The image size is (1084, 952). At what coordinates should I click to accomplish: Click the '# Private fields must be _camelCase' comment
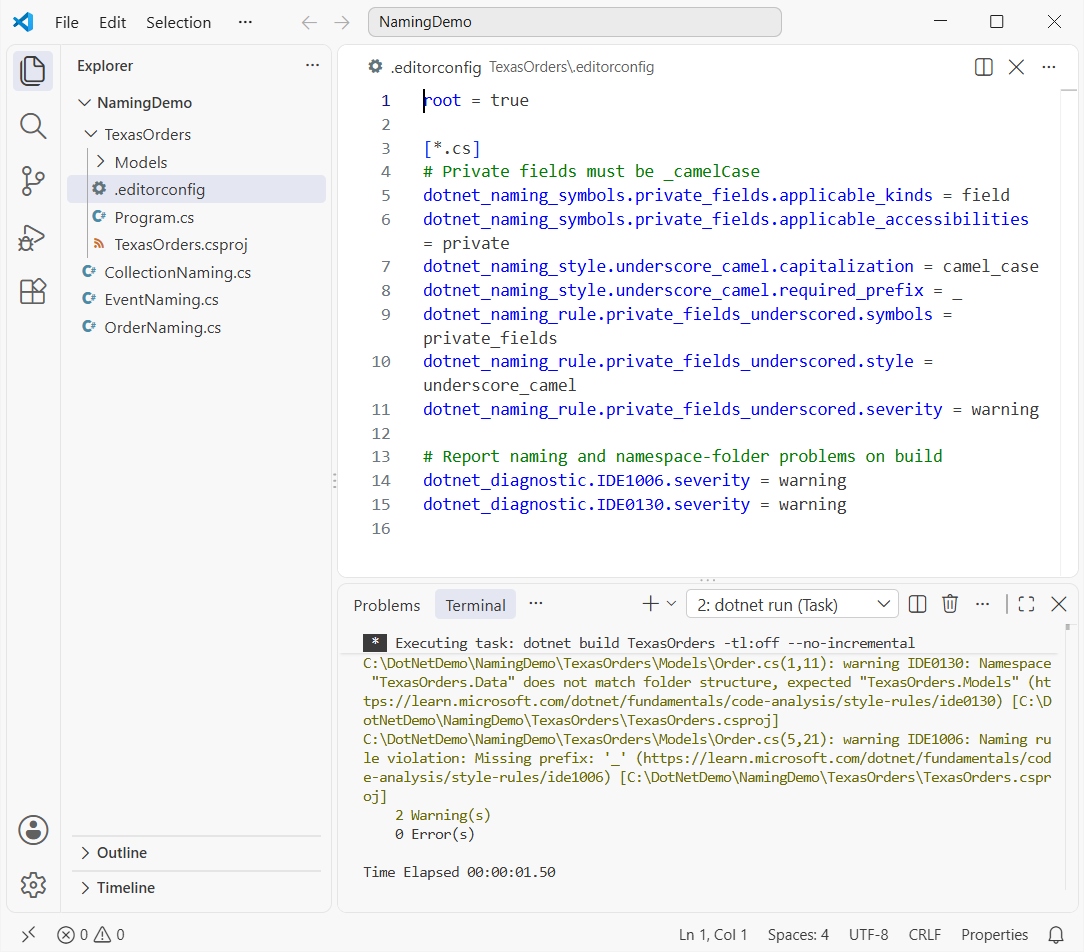[591, 171]
